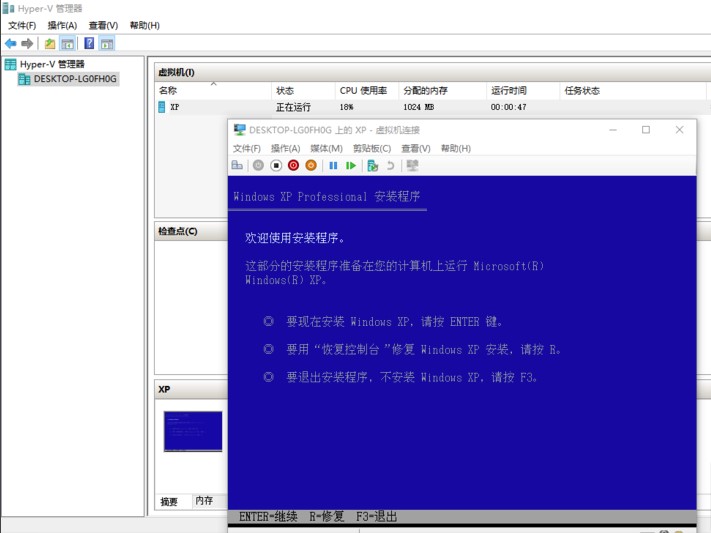Maximize the VM connection window

coord(646,130)
